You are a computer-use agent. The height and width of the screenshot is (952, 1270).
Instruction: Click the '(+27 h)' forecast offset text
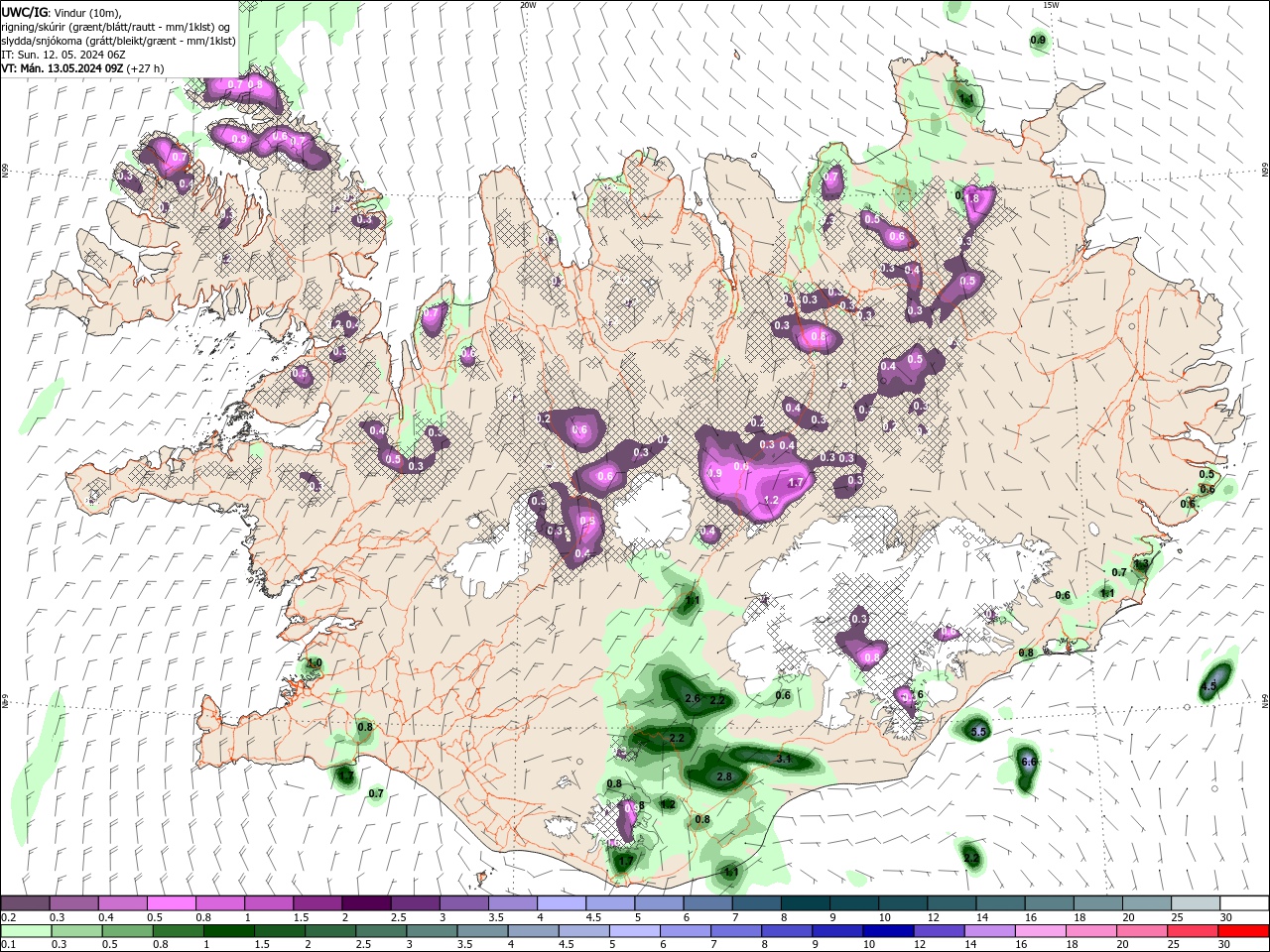(x=146, y=68)
